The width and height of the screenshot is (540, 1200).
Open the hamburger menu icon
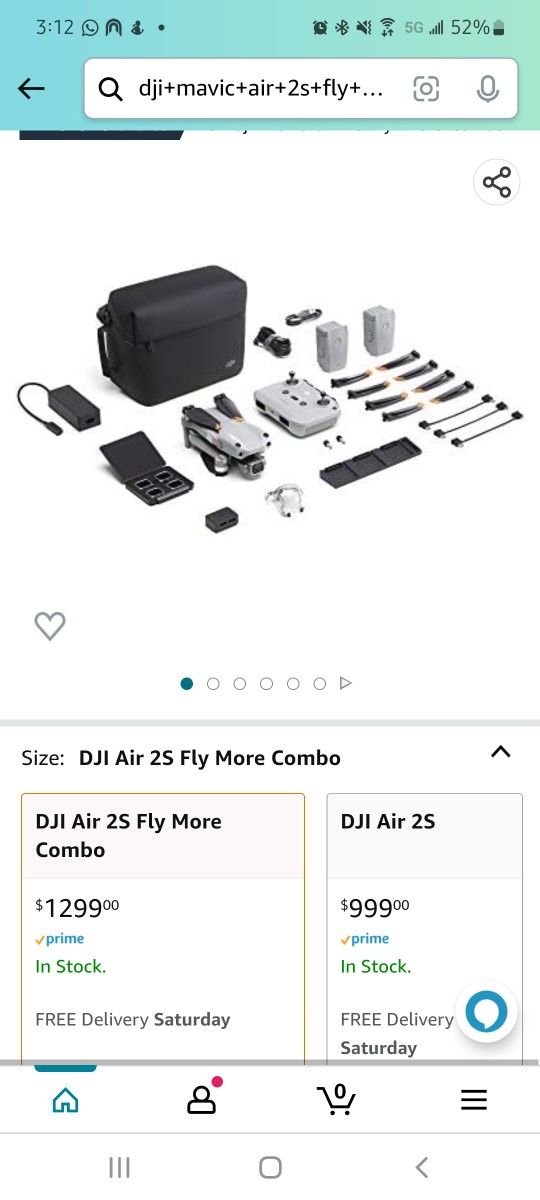474,1100
